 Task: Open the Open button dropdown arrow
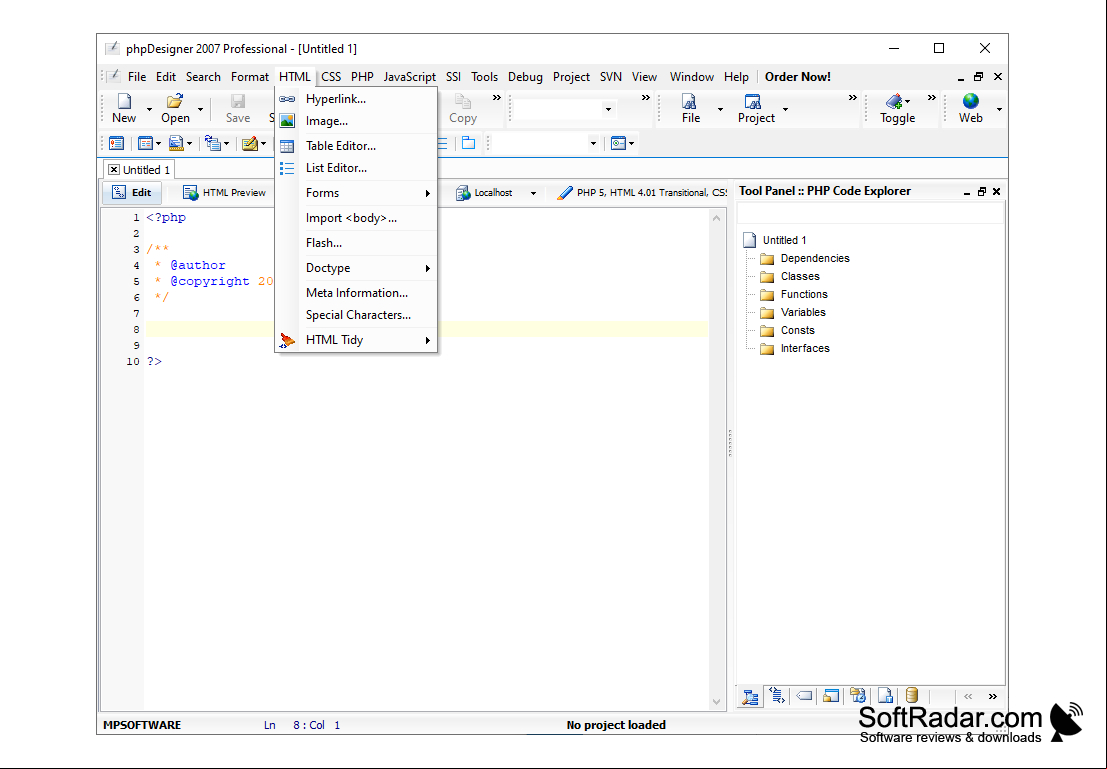click(201, 109)
